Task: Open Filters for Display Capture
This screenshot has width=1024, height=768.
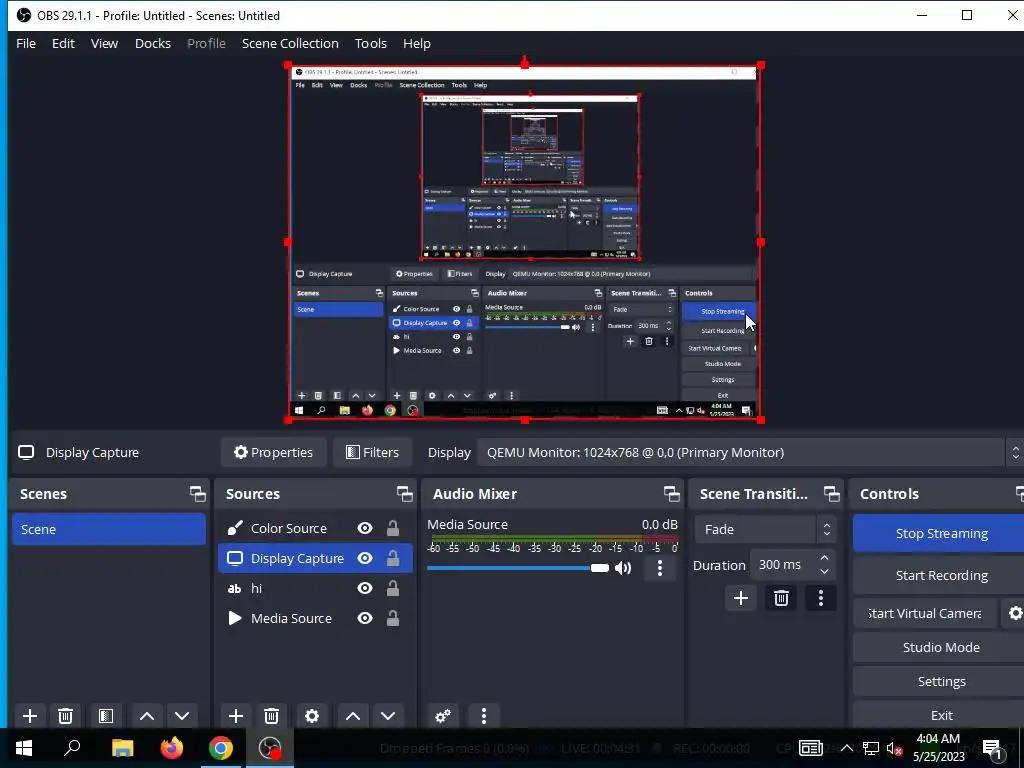Action: pos(372,453)
